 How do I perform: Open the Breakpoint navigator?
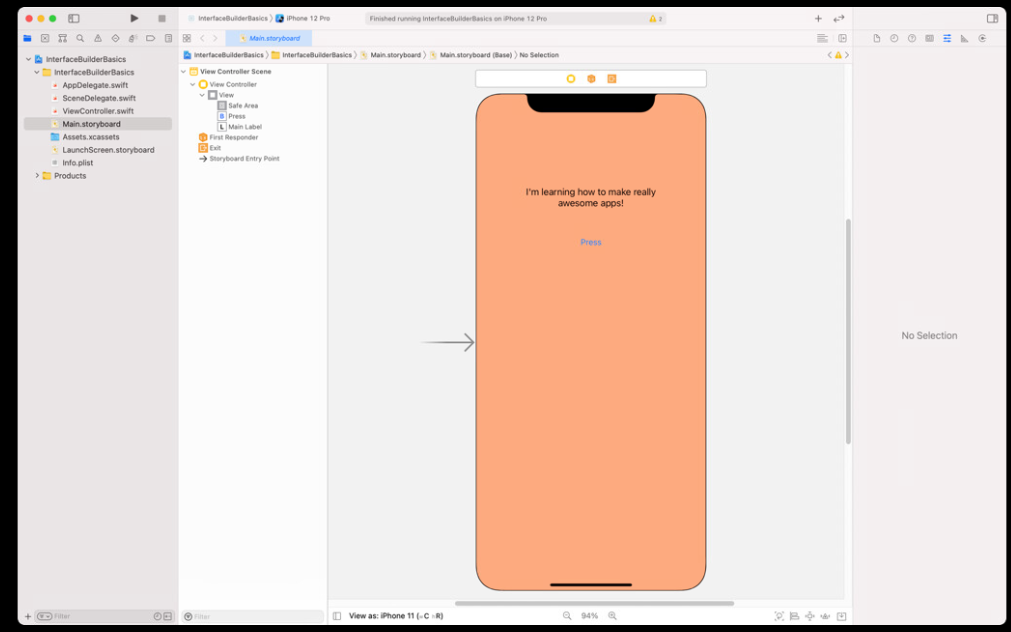[x=150, y=39]
